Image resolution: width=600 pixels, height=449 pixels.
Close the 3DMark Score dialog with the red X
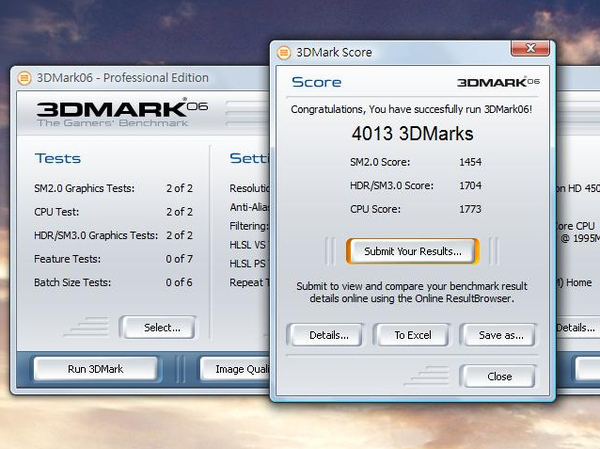[x=530, y=48]
